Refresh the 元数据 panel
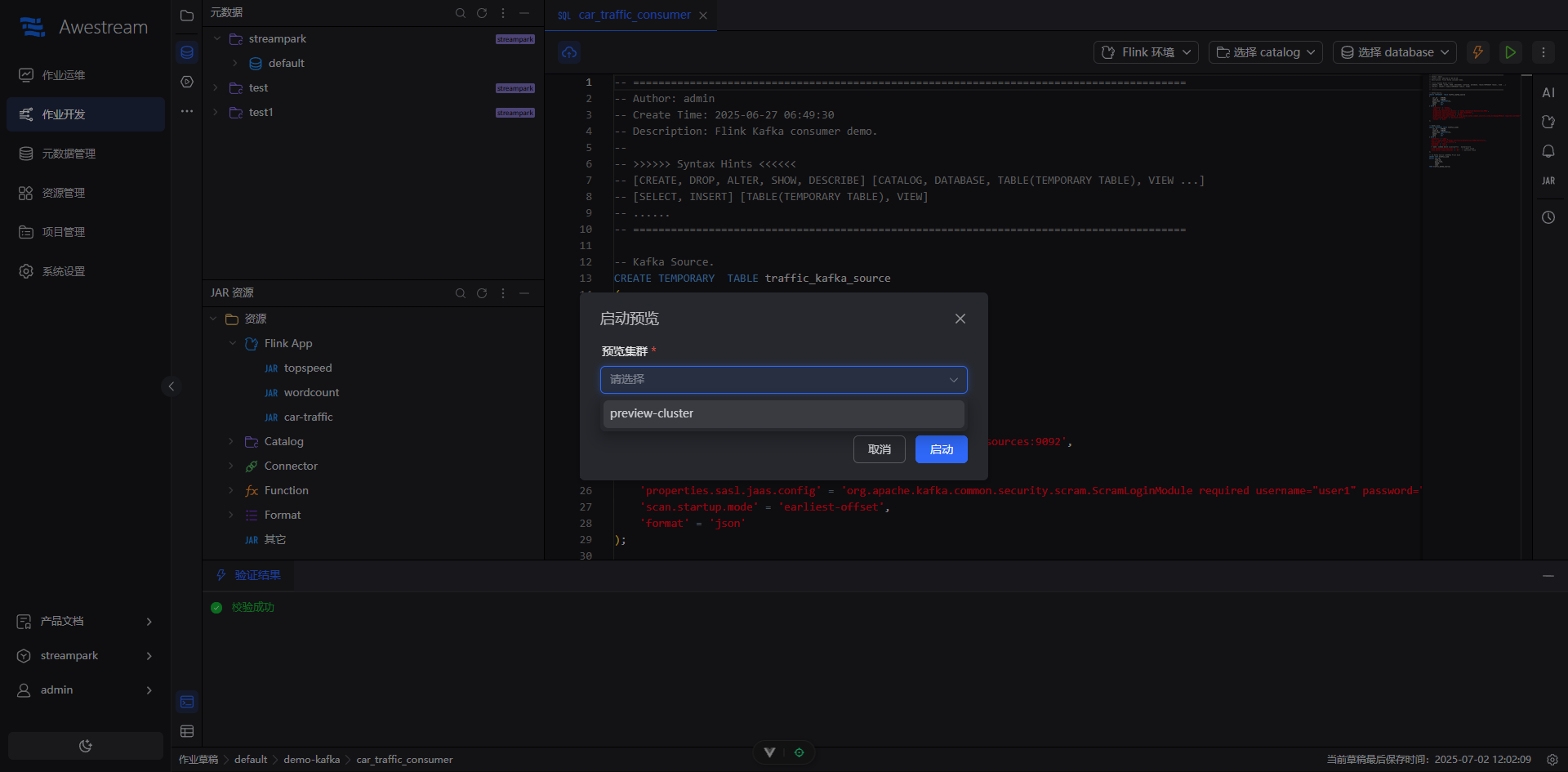The image size is (1568, 772). coord(482,13)
